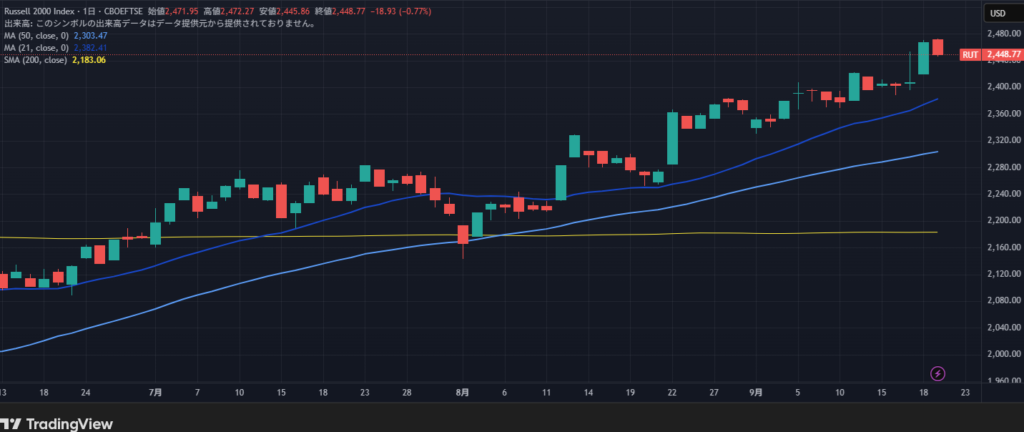This screenshot has height=432, width=1024.
Task: Click the TradingView logo
Action: point(58,422)
